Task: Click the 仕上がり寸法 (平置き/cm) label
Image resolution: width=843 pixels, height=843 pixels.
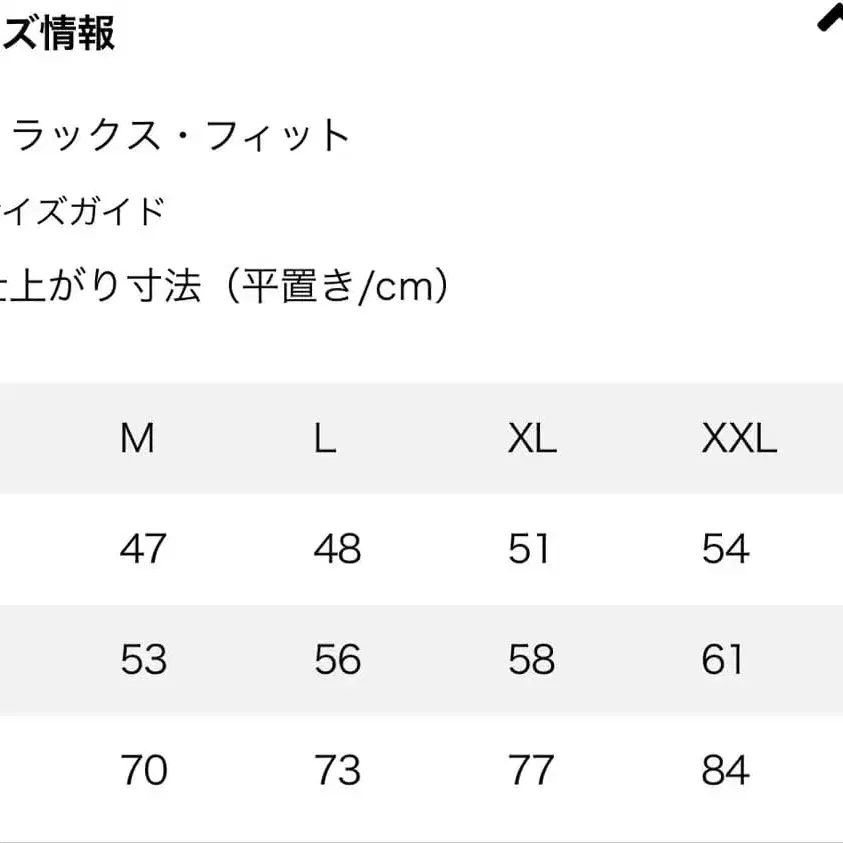Action: point(225,287)
